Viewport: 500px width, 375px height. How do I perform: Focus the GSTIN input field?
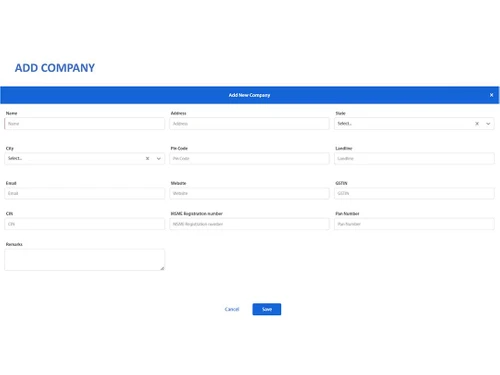tap(414, 193)
